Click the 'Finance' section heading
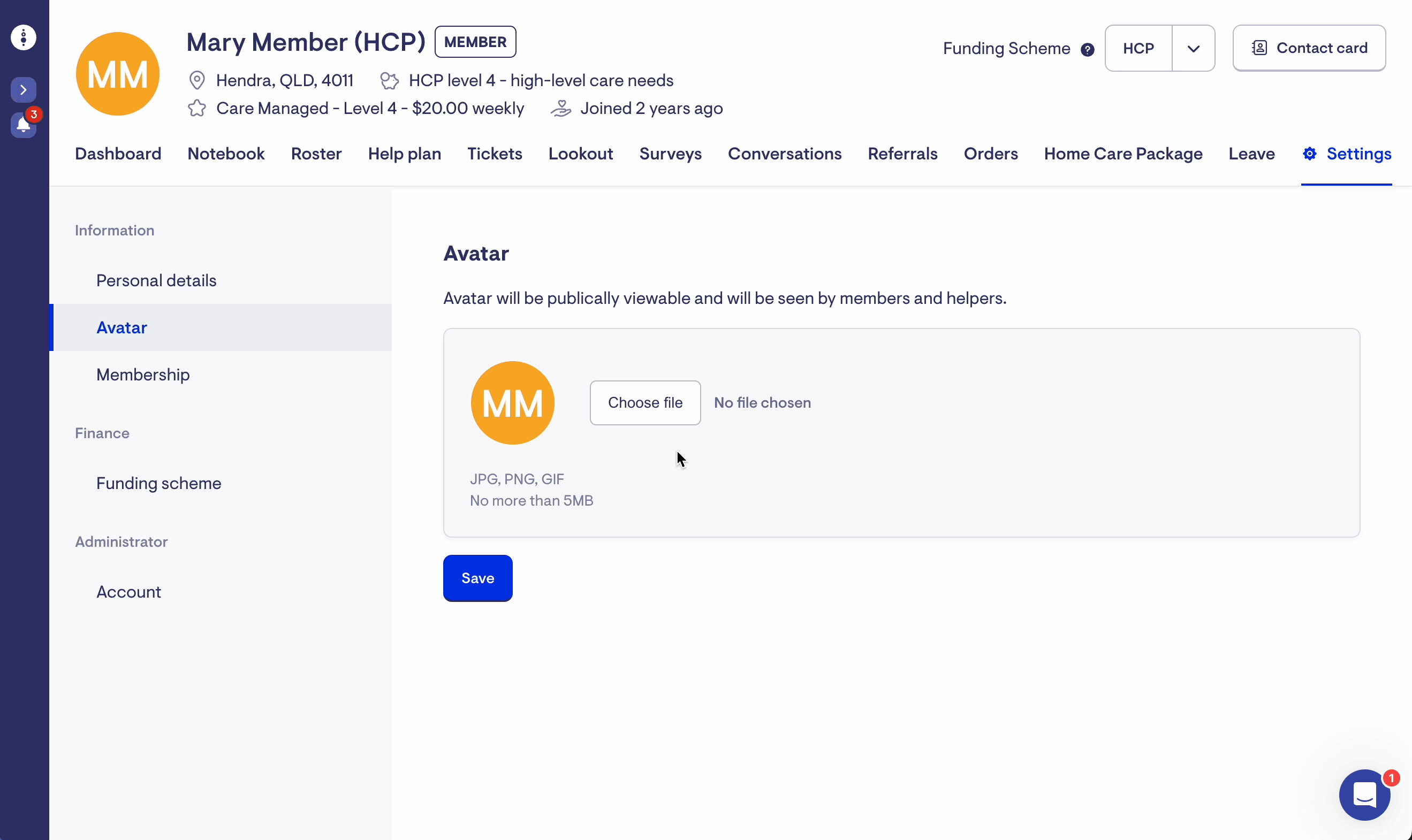 pyautogui.click(x=102, y=433)
